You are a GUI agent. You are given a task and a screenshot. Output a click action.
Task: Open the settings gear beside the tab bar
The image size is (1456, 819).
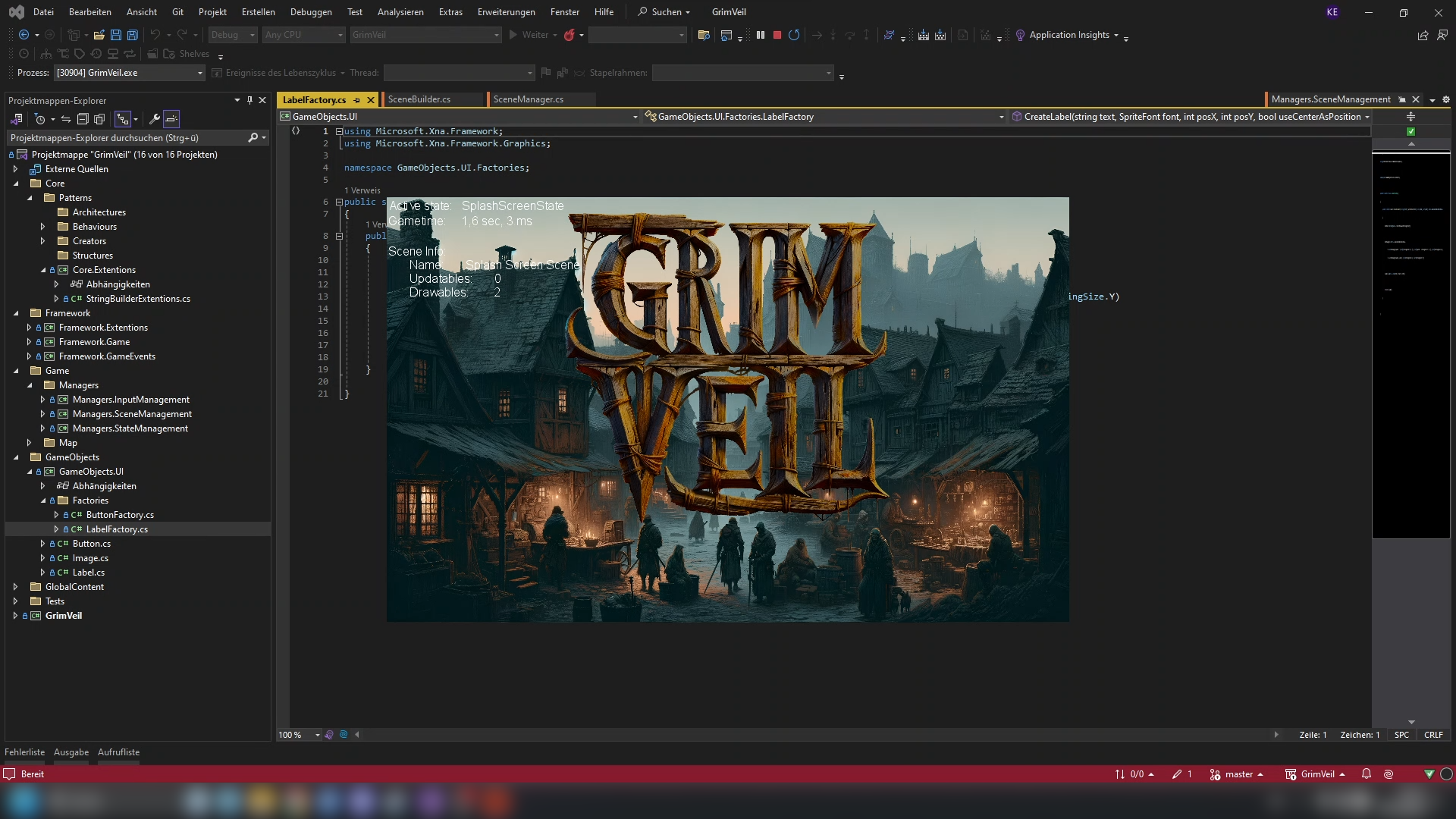tap(1446, 99)
